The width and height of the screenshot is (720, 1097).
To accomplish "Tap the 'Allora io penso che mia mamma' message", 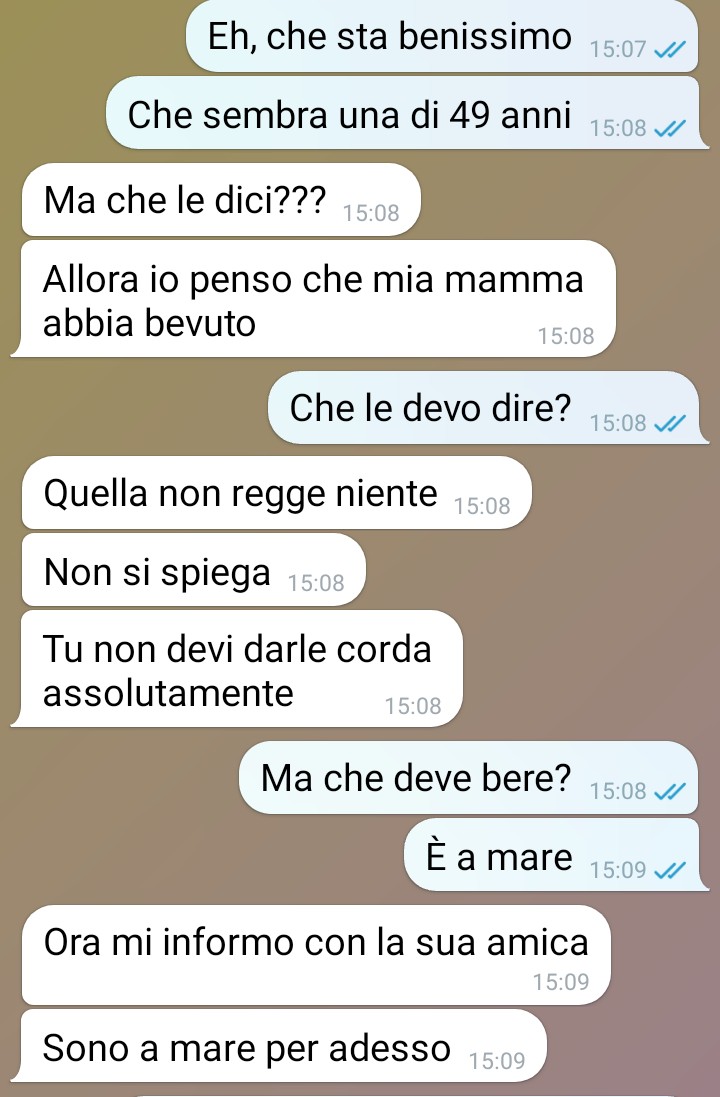I will [x=313, y=299].
